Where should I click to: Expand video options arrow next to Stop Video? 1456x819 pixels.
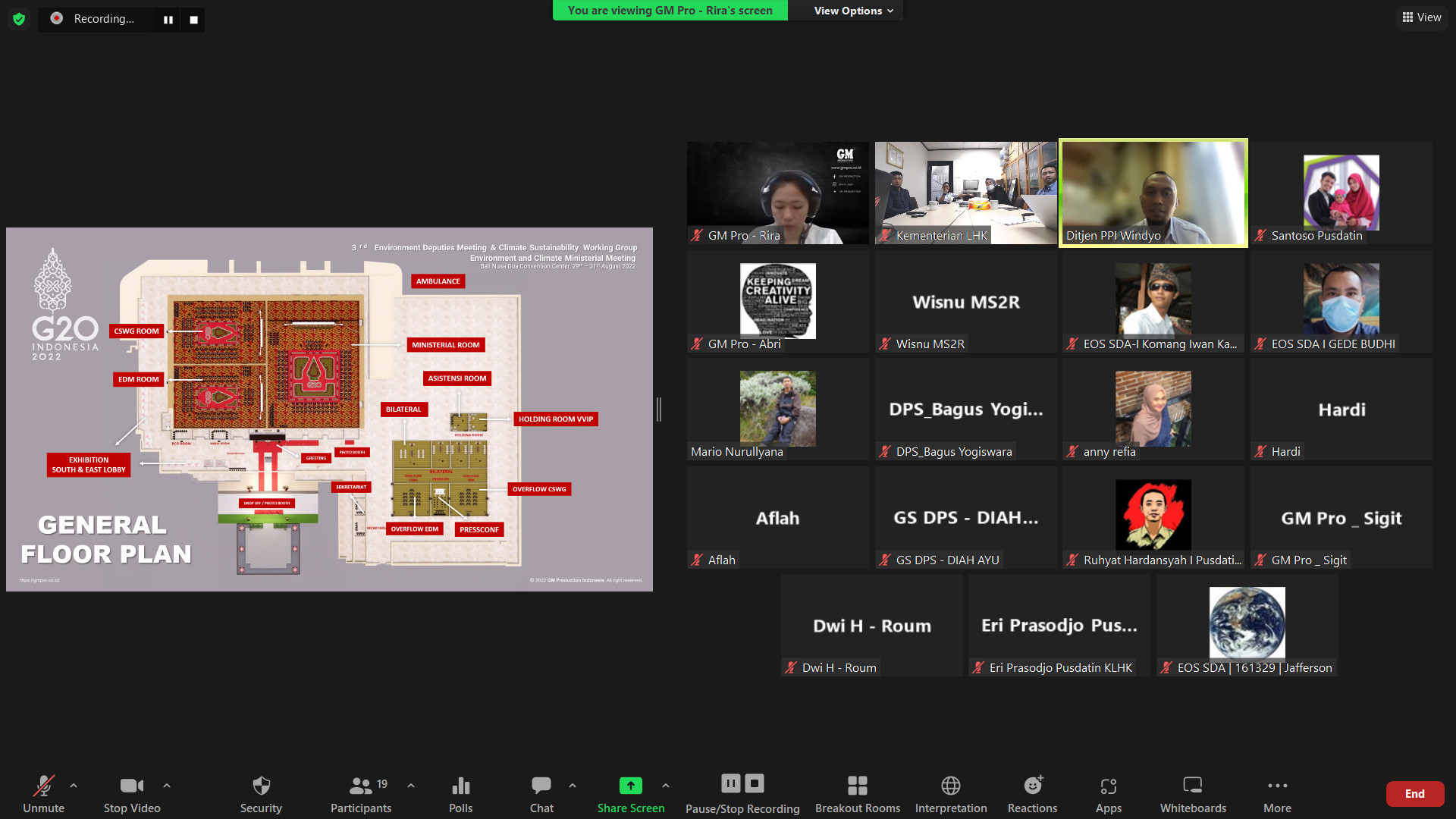tap(167, 786)
